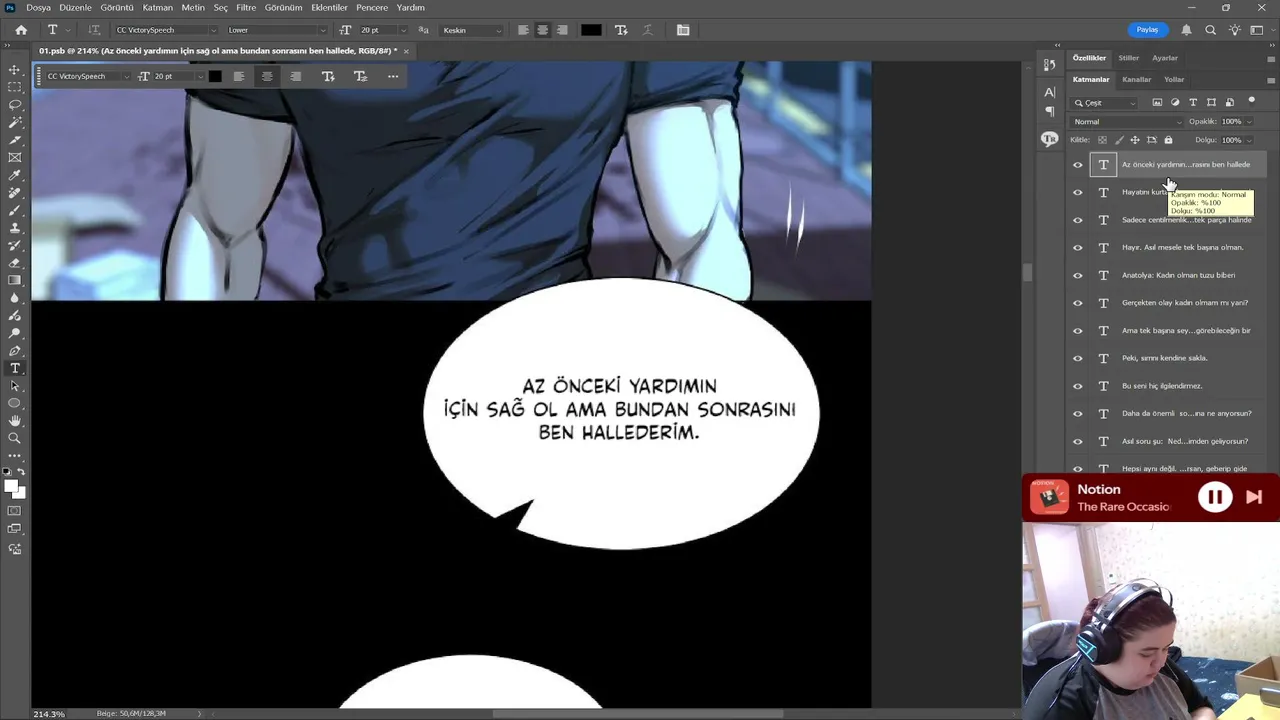Hide the 'Anatolya: Kadın olman' layer
This screenshot has height=720, width=1280.
point(1078,275)
